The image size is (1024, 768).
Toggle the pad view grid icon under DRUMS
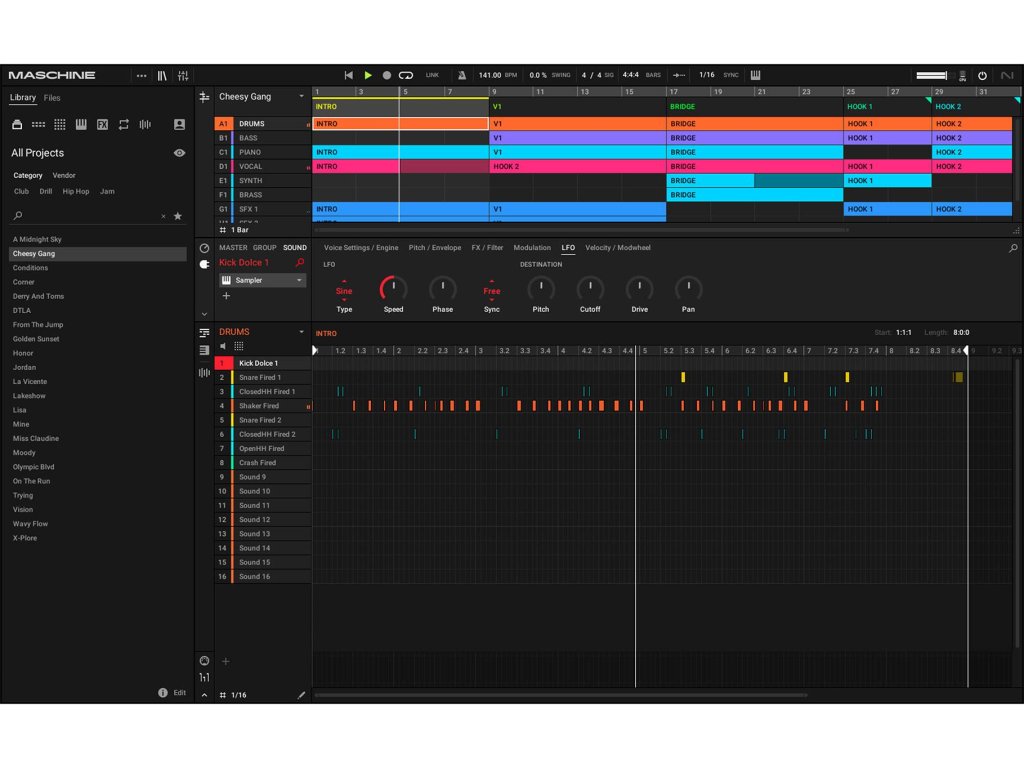pyautogui.click(x=239, y=346)
